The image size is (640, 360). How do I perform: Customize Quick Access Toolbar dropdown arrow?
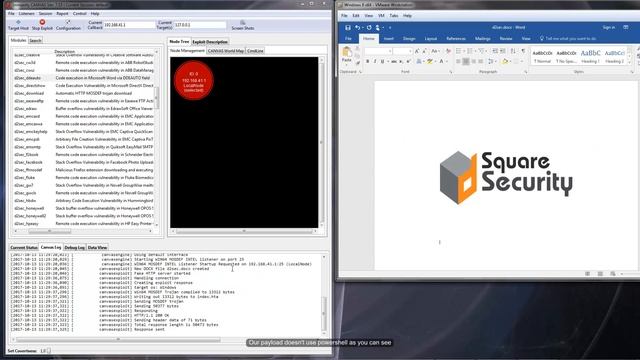pyautogui.click(x=390, y=28)
